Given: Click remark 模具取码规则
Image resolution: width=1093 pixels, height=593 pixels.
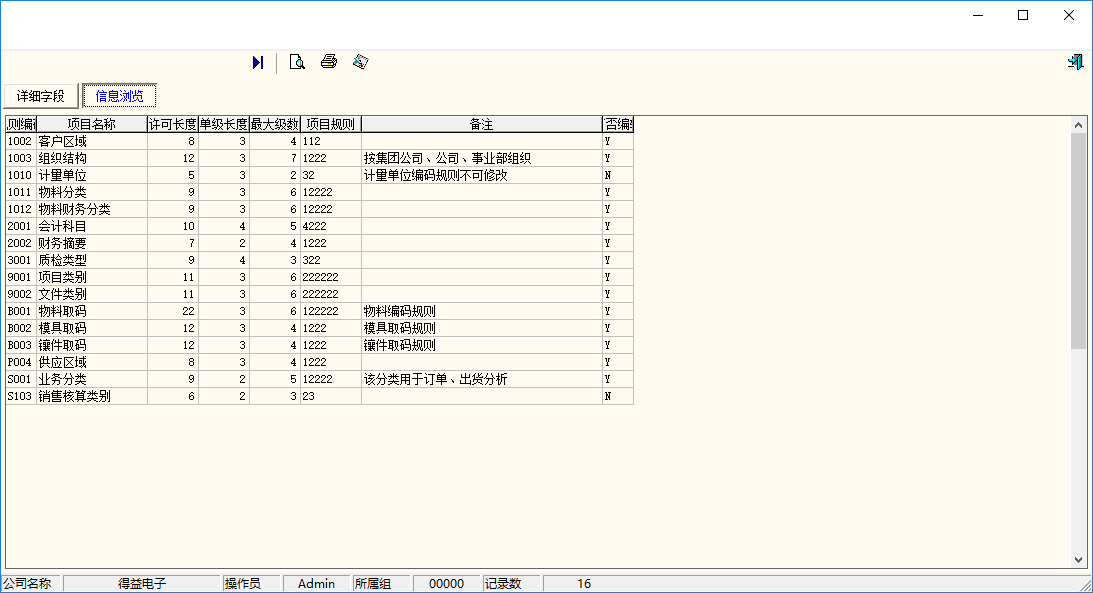Looking at the screenshot, I should pyautogui.click(x=399, y=328).
